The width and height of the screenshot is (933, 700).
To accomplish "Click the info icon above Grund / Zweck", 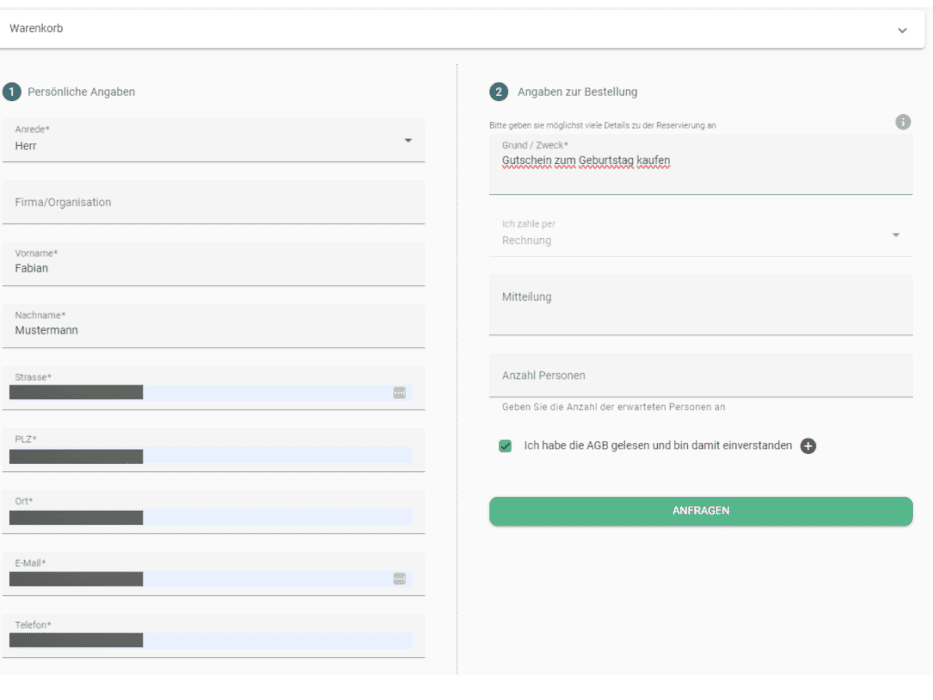I will point(902,122).
